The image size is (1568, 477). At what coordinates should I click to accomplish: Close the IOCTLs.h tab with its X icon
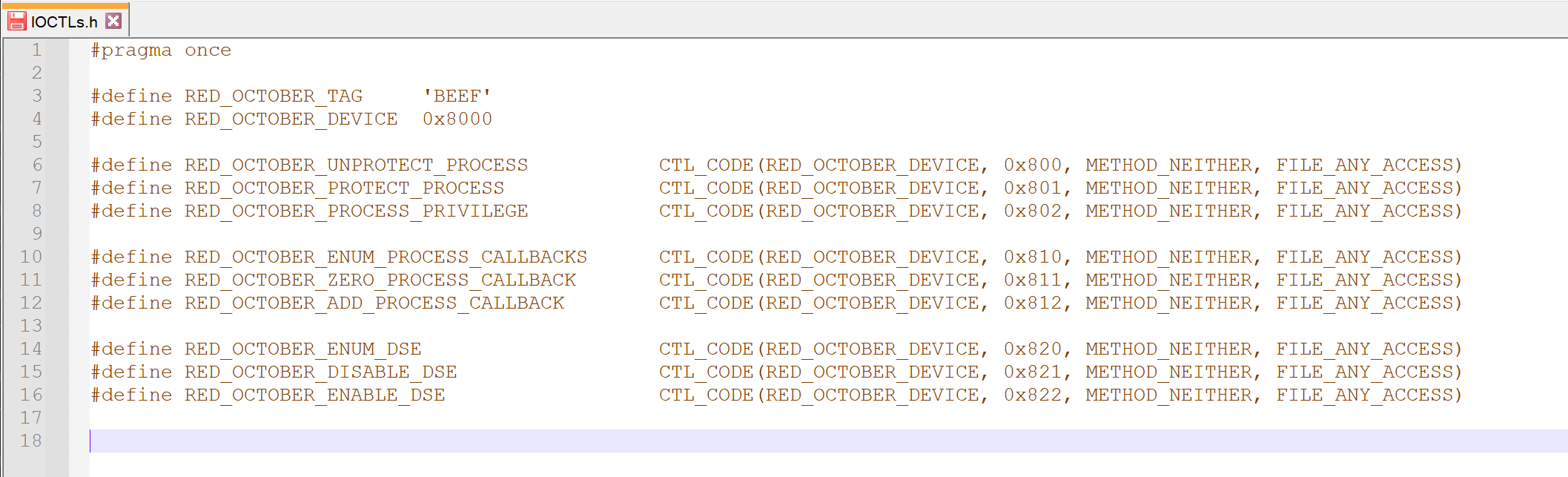[113, 21]
